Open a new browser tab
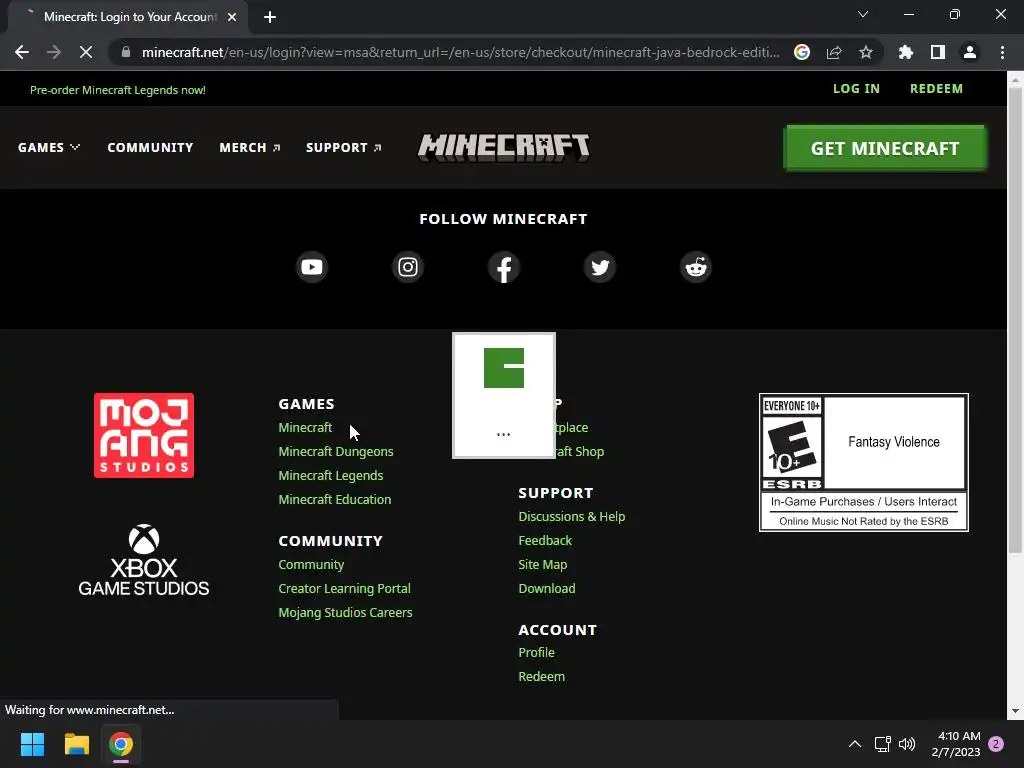1024x768 pixels. [270, 17]
